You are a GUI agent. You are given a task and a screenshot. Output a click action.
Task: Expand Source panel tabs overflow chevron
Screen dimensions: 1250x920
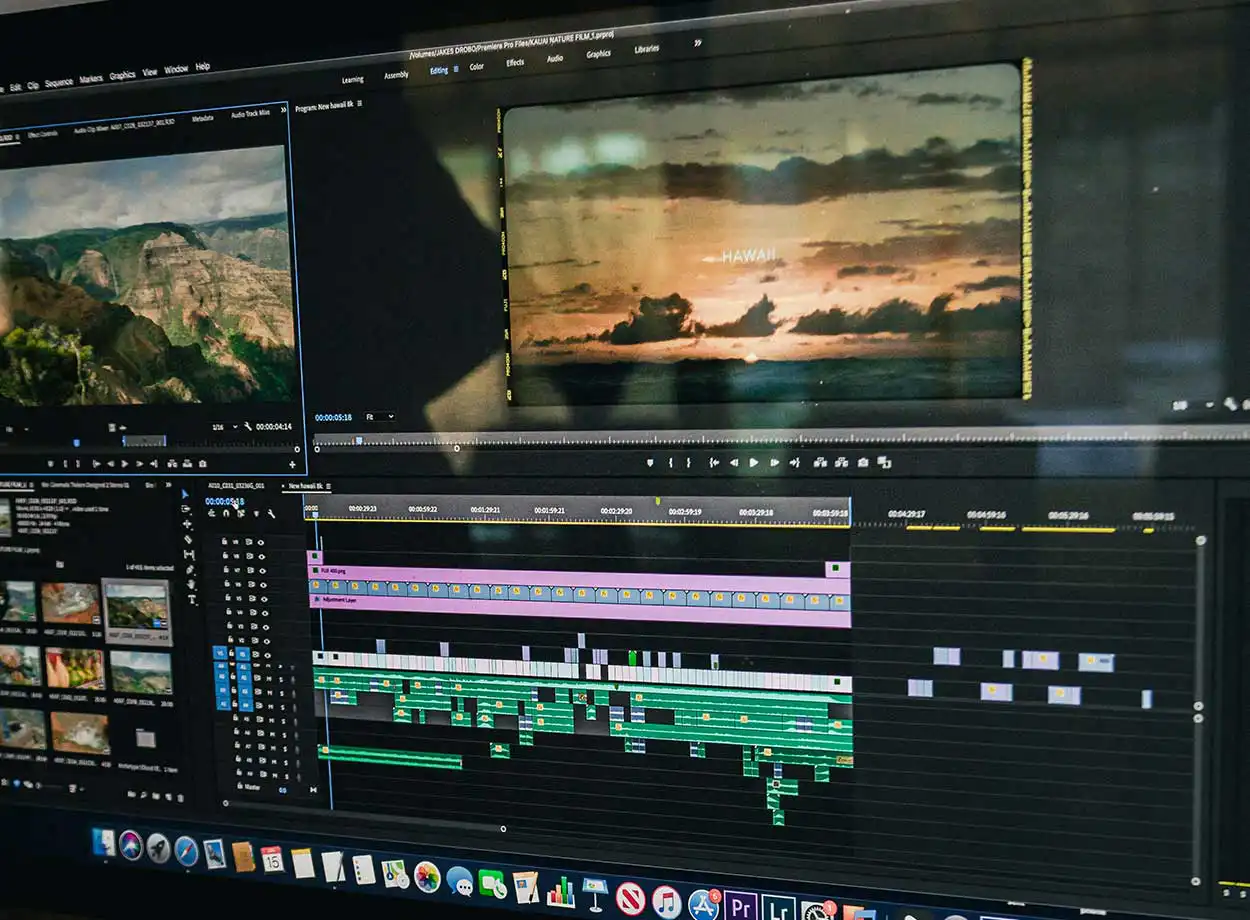[284, 110]
